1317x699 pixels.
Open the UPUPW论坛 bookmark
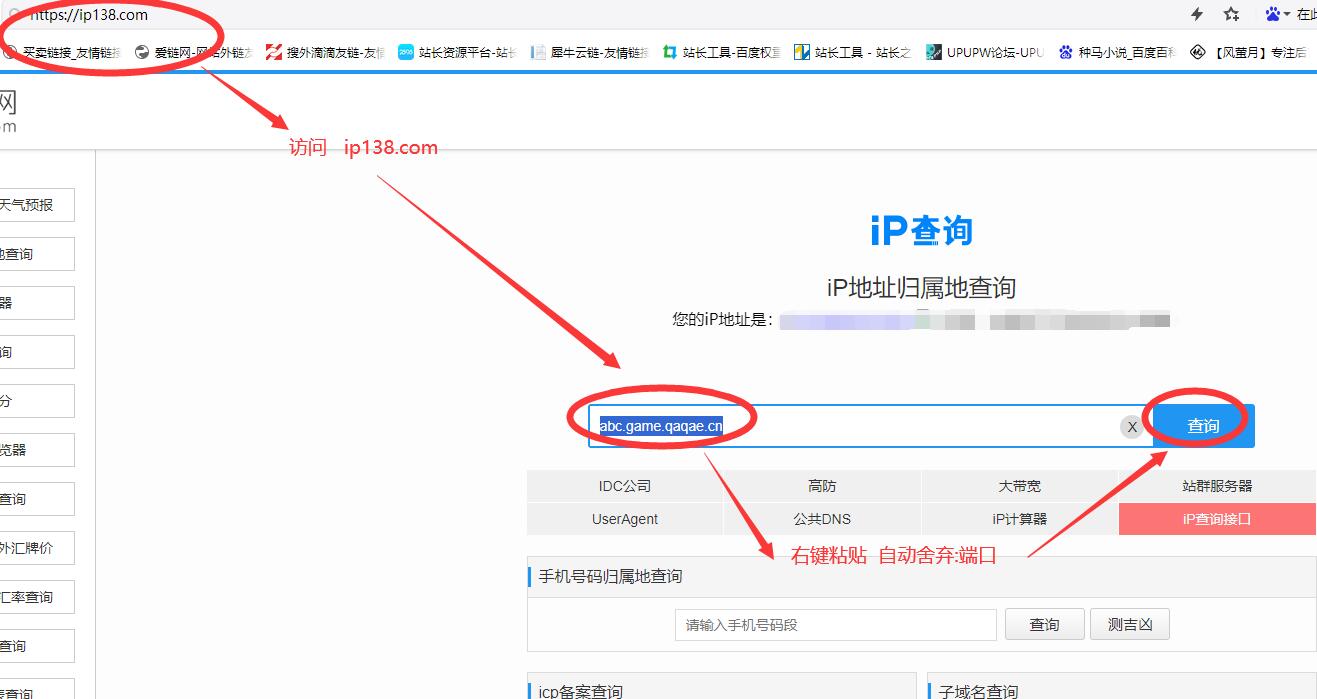click(x=985, y=53)
